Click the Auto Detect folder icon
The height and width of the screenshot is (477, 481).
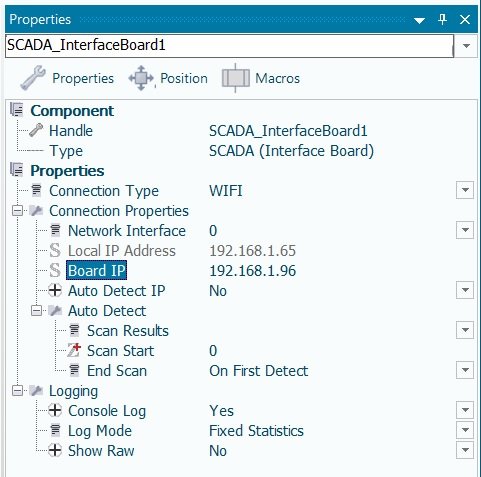(55, 310)
